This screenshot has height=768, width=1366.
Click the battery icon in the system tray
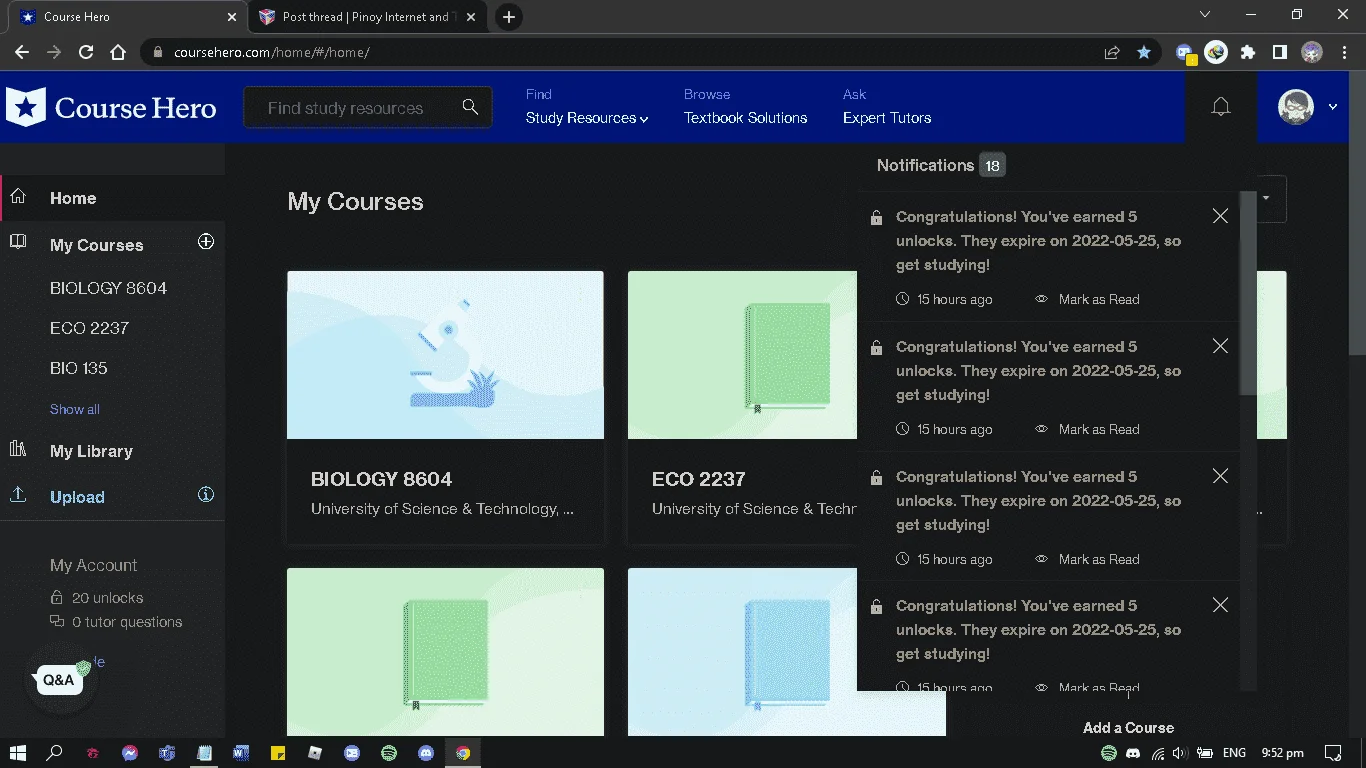click(1205, 753)
